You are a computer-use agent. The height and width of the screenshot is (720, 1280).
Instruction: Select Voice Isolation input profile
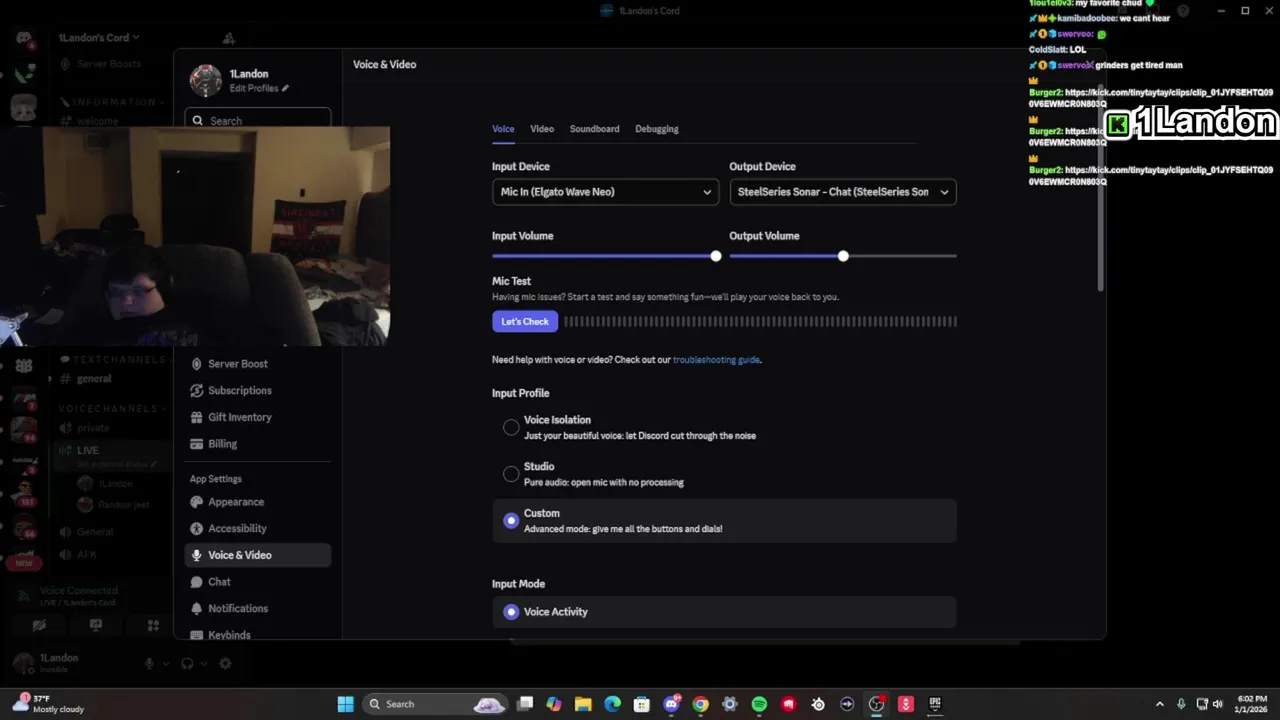[x=511, y=427]
